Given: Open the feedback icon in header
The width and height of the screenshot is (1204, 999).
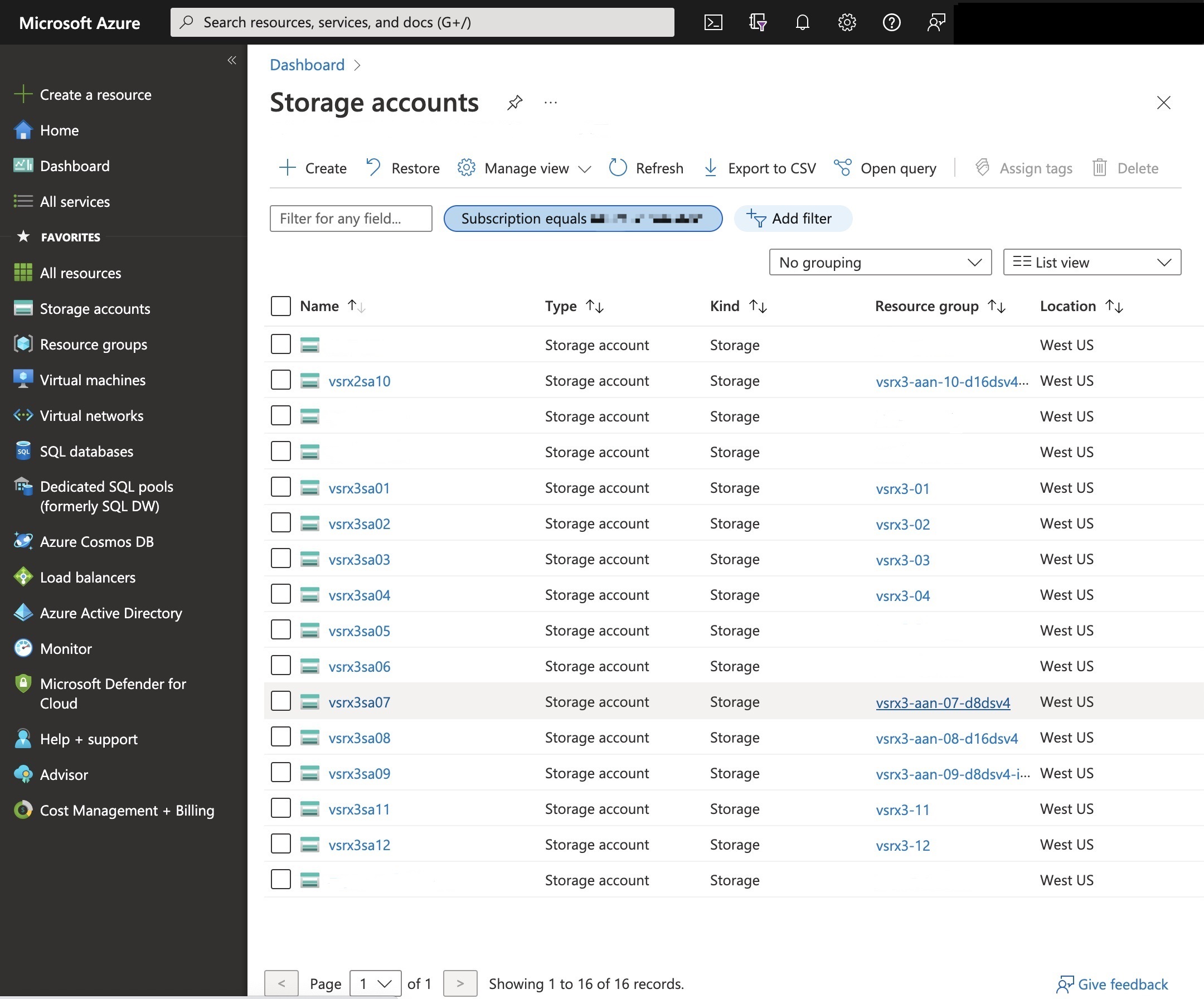Looking at the screenshot, I should 936,22.
